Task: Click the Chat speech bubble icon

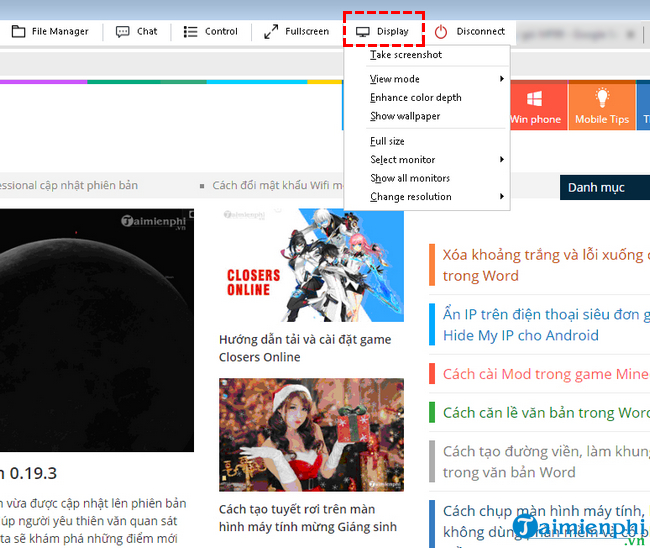Action: 122,32
